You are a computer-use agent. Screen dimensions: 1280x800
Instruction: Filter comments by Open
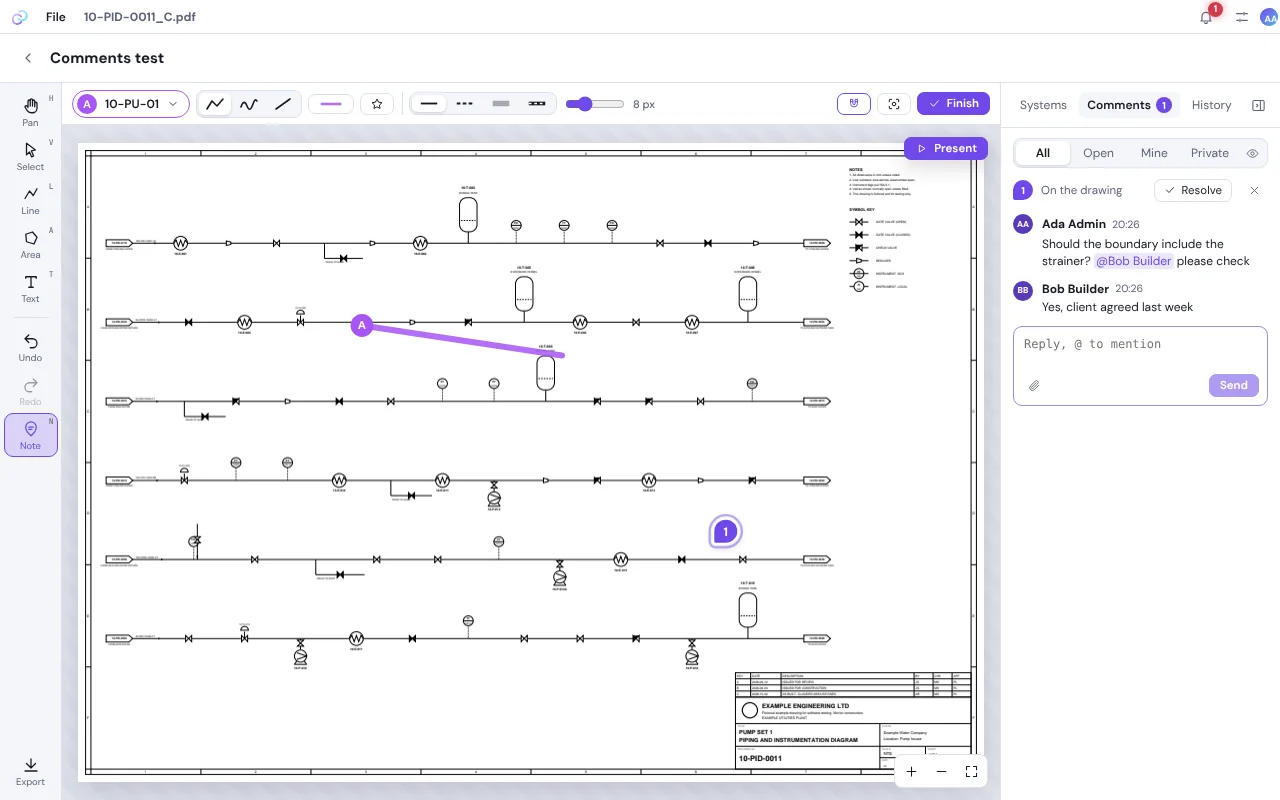[1098, 153]
